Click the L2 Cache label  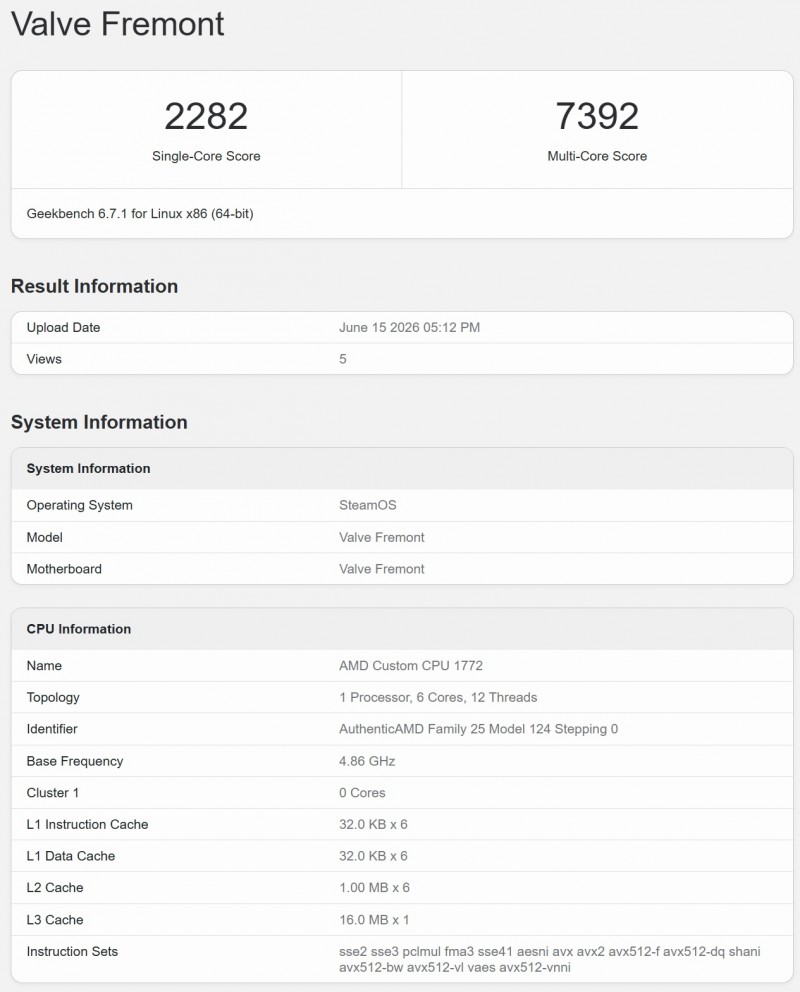click(x=55, y=888)
